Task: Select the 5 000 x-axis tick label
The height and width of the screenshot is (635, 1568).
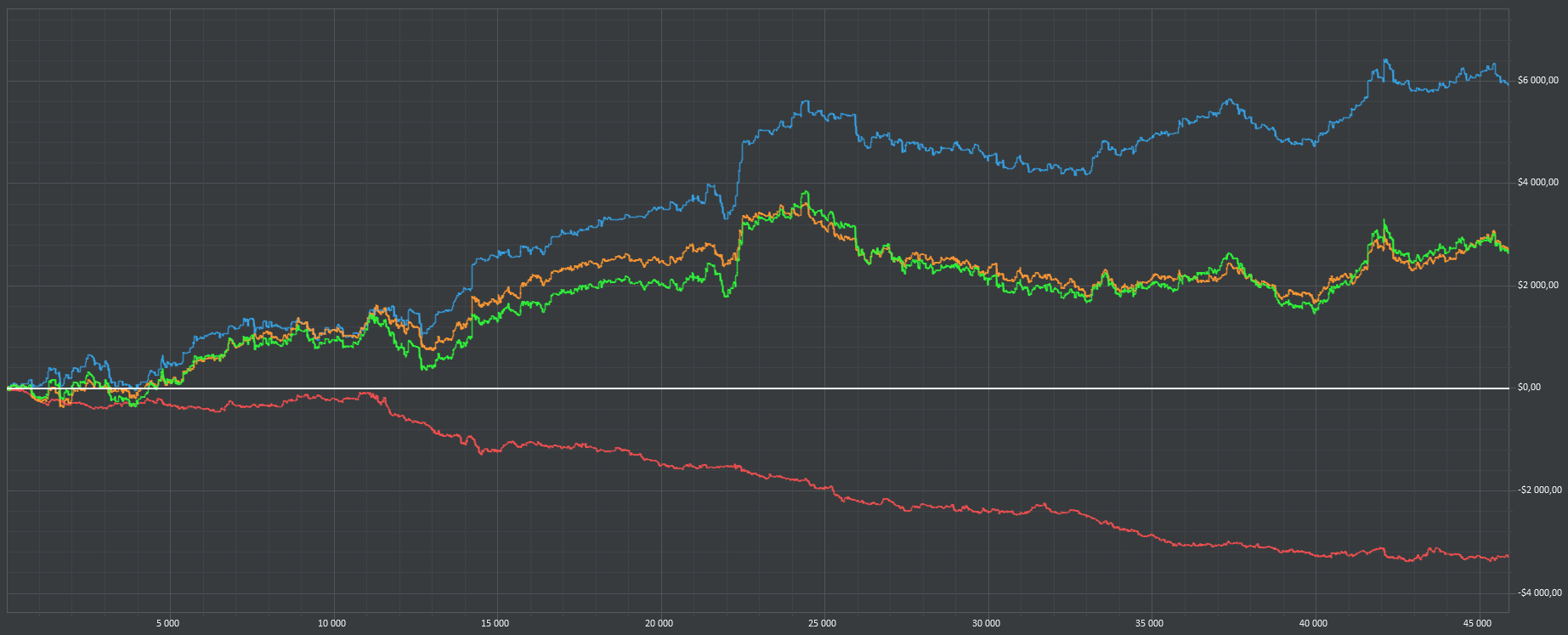Action: pyautogui.click(x=168, y=624)
